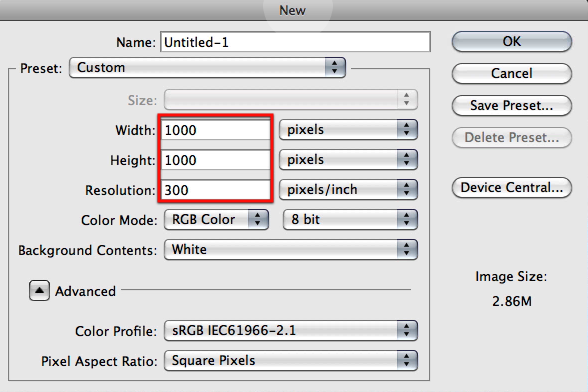Open the Height units pixels dropdown

(348, 160)
